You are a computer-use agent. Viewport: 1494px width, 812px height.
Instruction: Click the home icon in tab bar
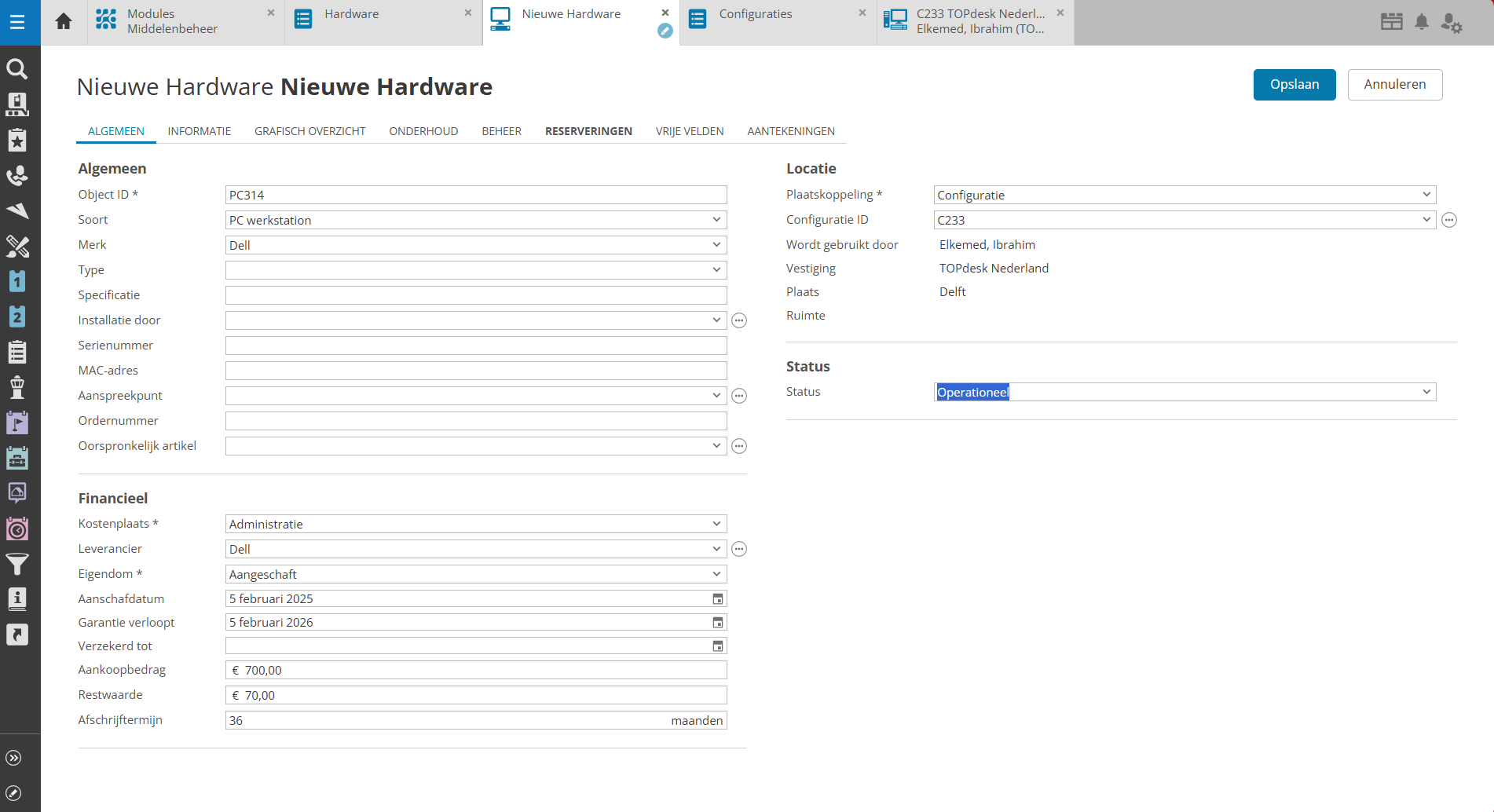[64, 21]
